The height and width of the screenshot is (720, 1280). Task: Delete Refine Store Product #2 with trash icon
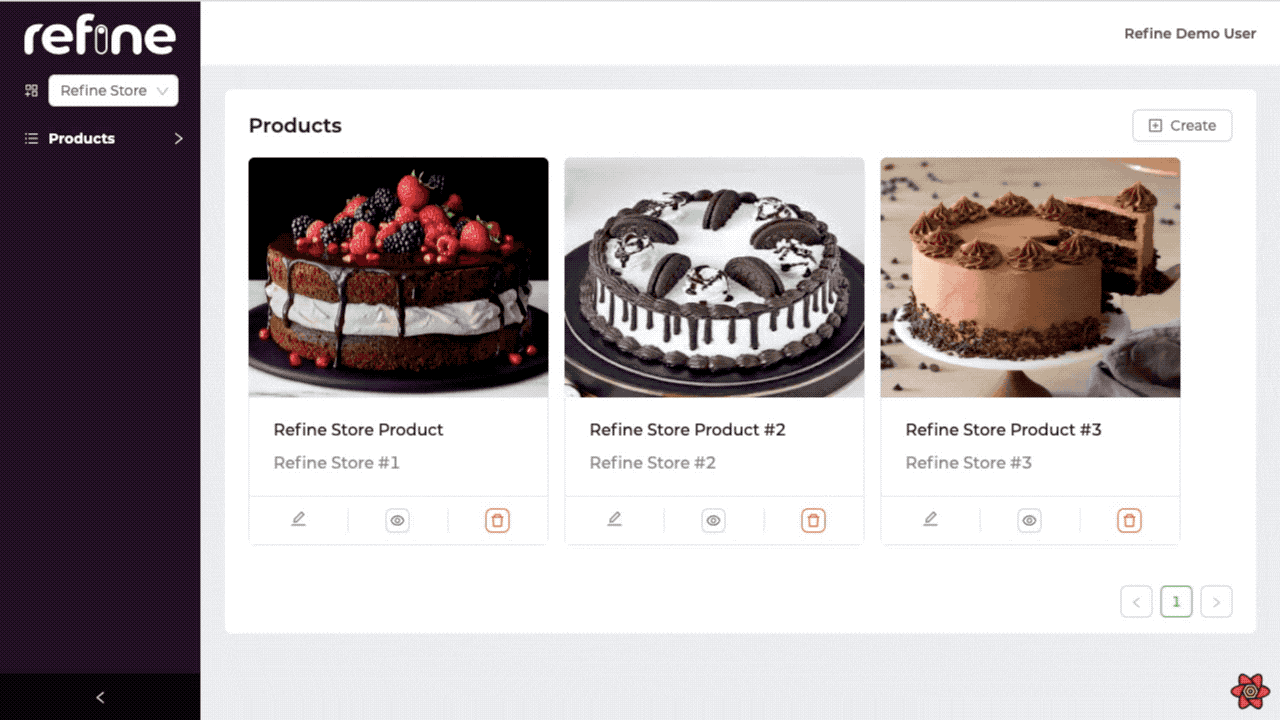pos(813,520)
